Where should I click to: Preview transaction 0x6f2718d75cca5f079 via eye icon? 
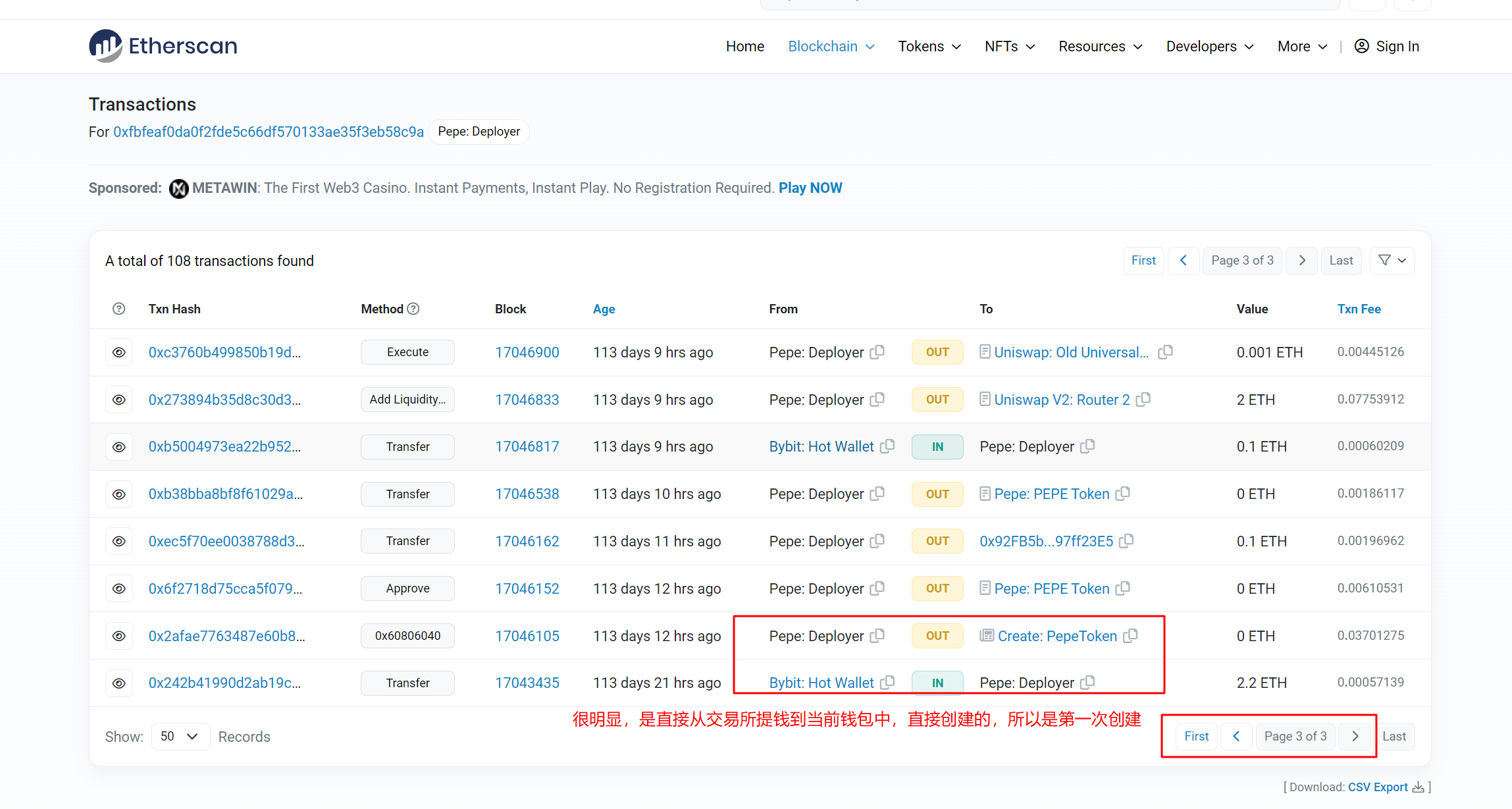[x=119, y=588]
